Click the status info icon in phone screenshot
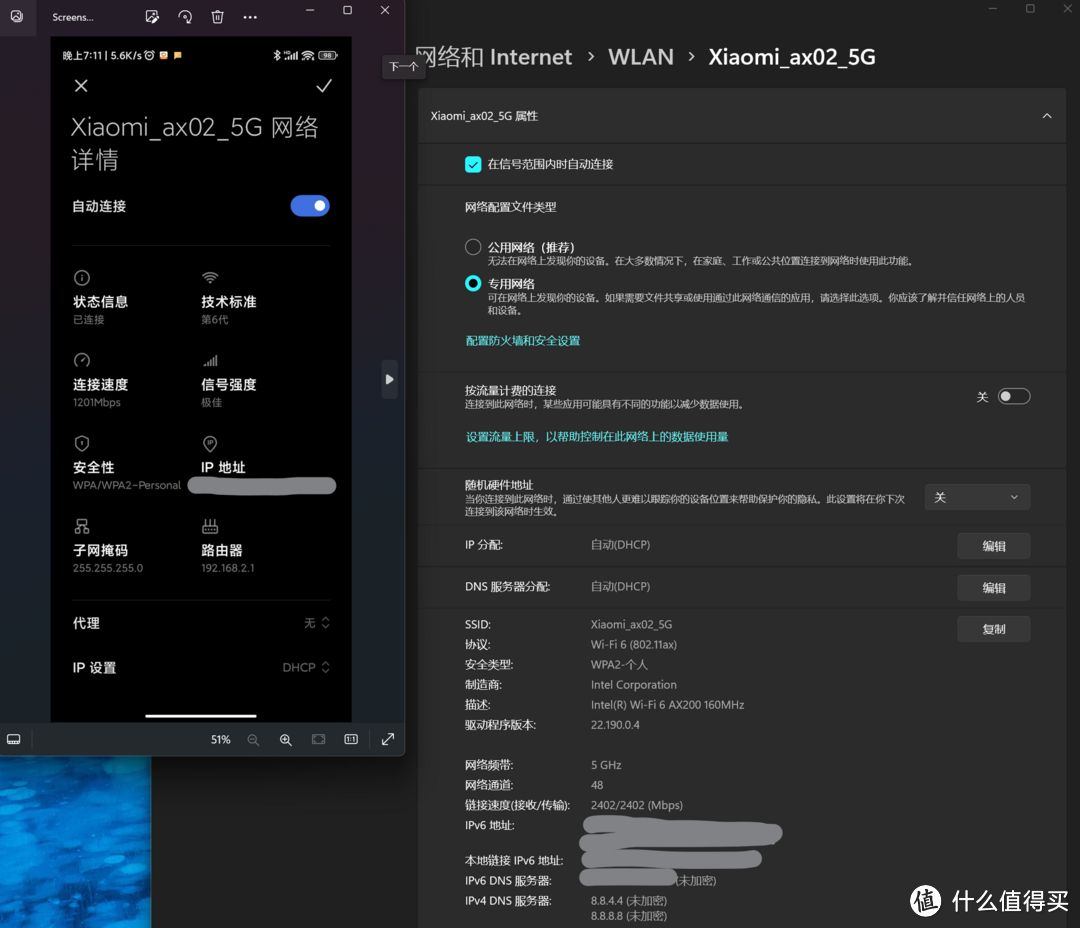The image size is (1080, 928). [x=82, y=278]
